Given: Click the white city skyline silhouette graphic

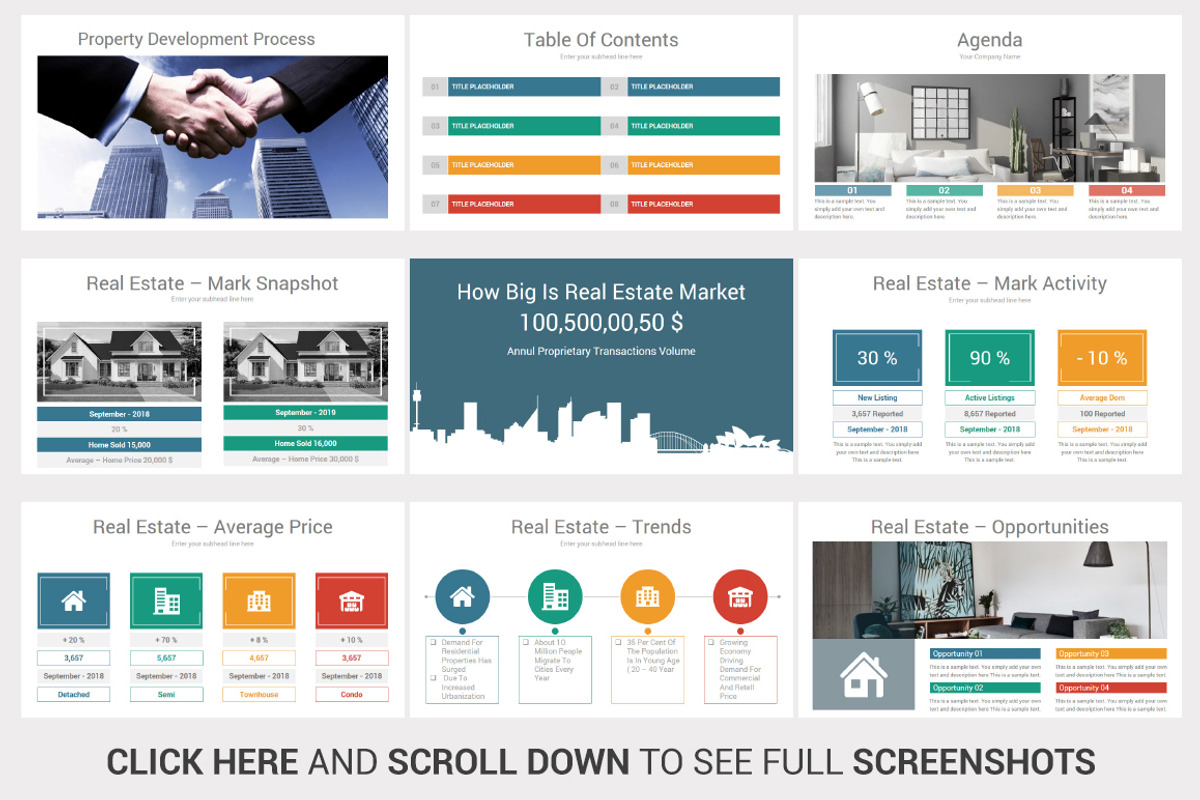Looking at the screenshot, I should click(x=600, y=420).
